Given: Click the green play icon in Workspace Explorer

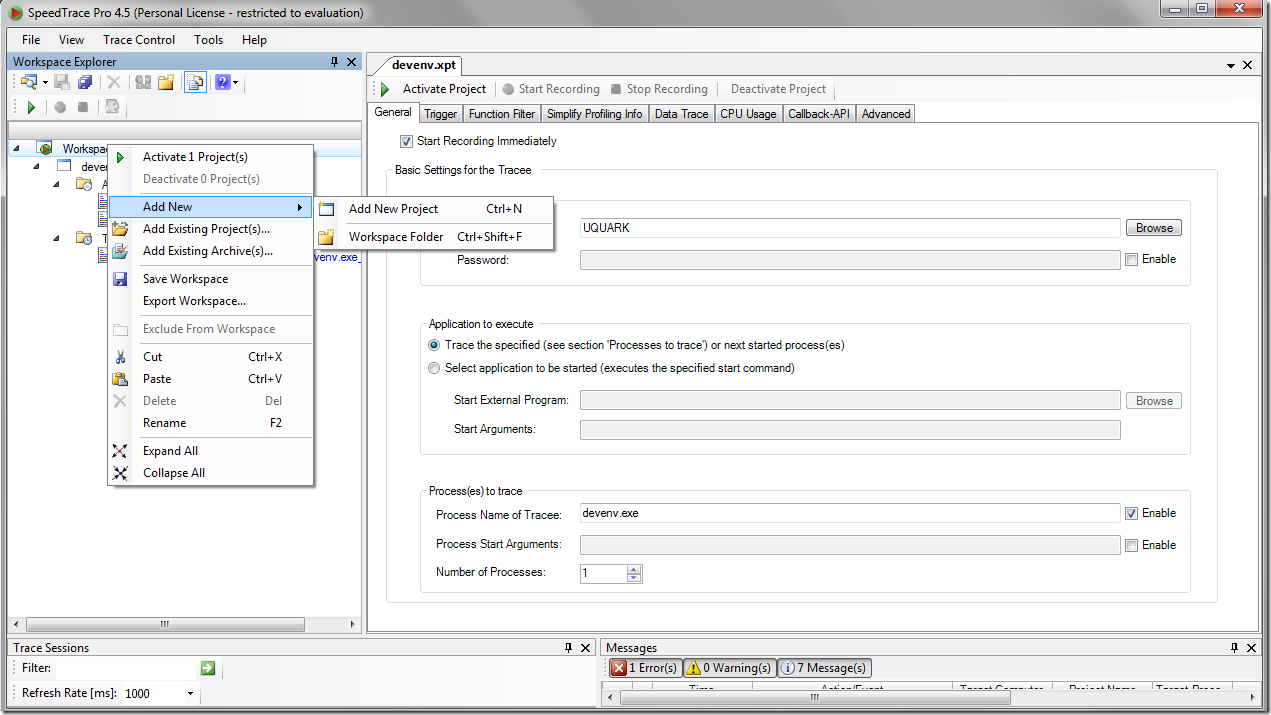Looking at the screenshot, I should [31, 107].
